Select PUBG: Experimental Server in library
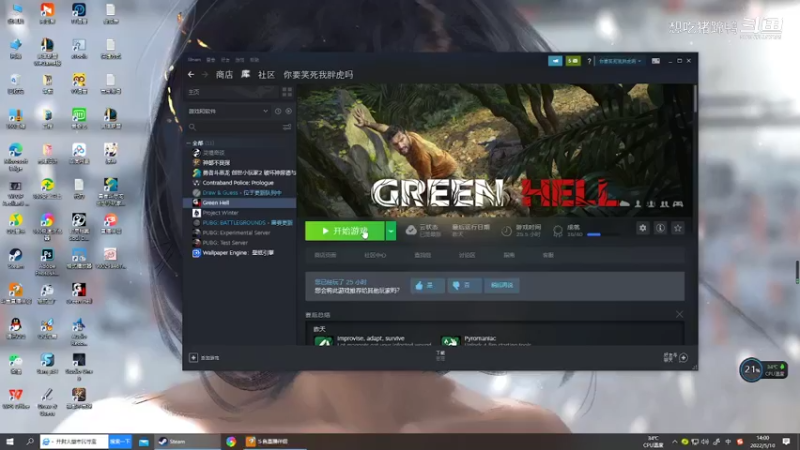 click(240, 233)
